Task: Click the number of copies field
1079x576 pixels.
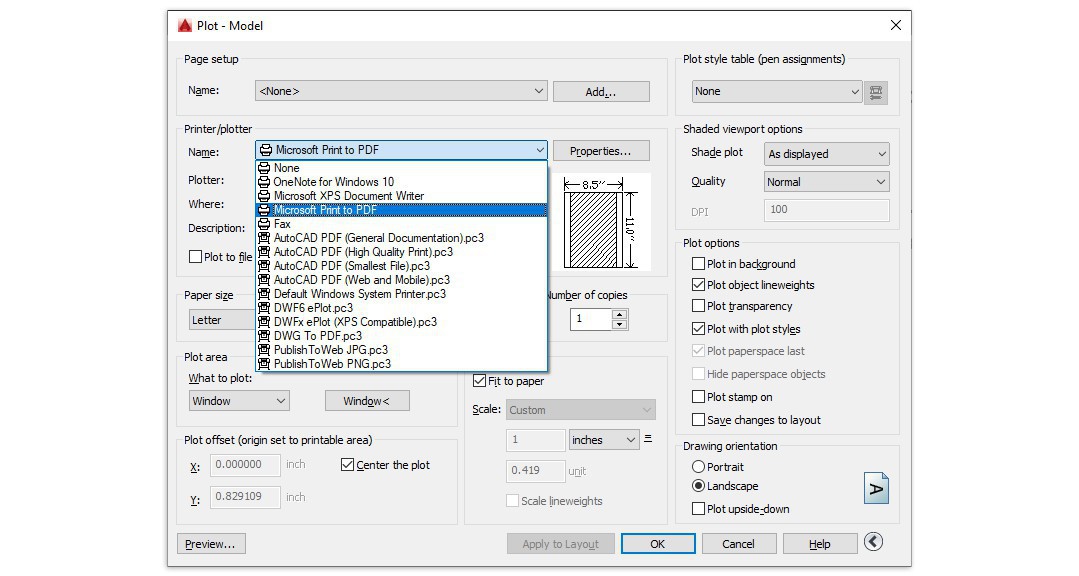Action: tap(590, 319)
